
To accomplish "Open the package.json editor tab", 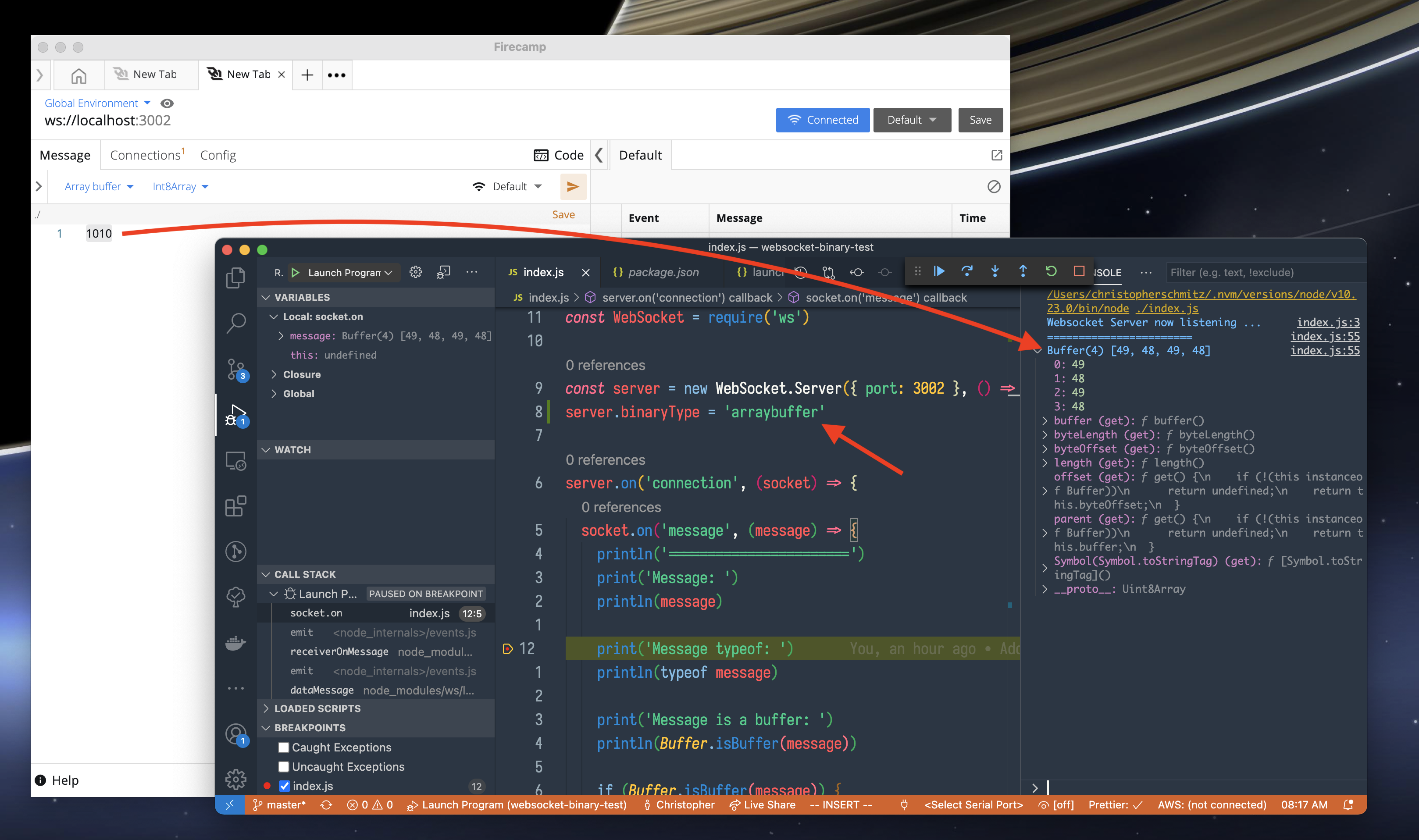I will coord(661,272).
